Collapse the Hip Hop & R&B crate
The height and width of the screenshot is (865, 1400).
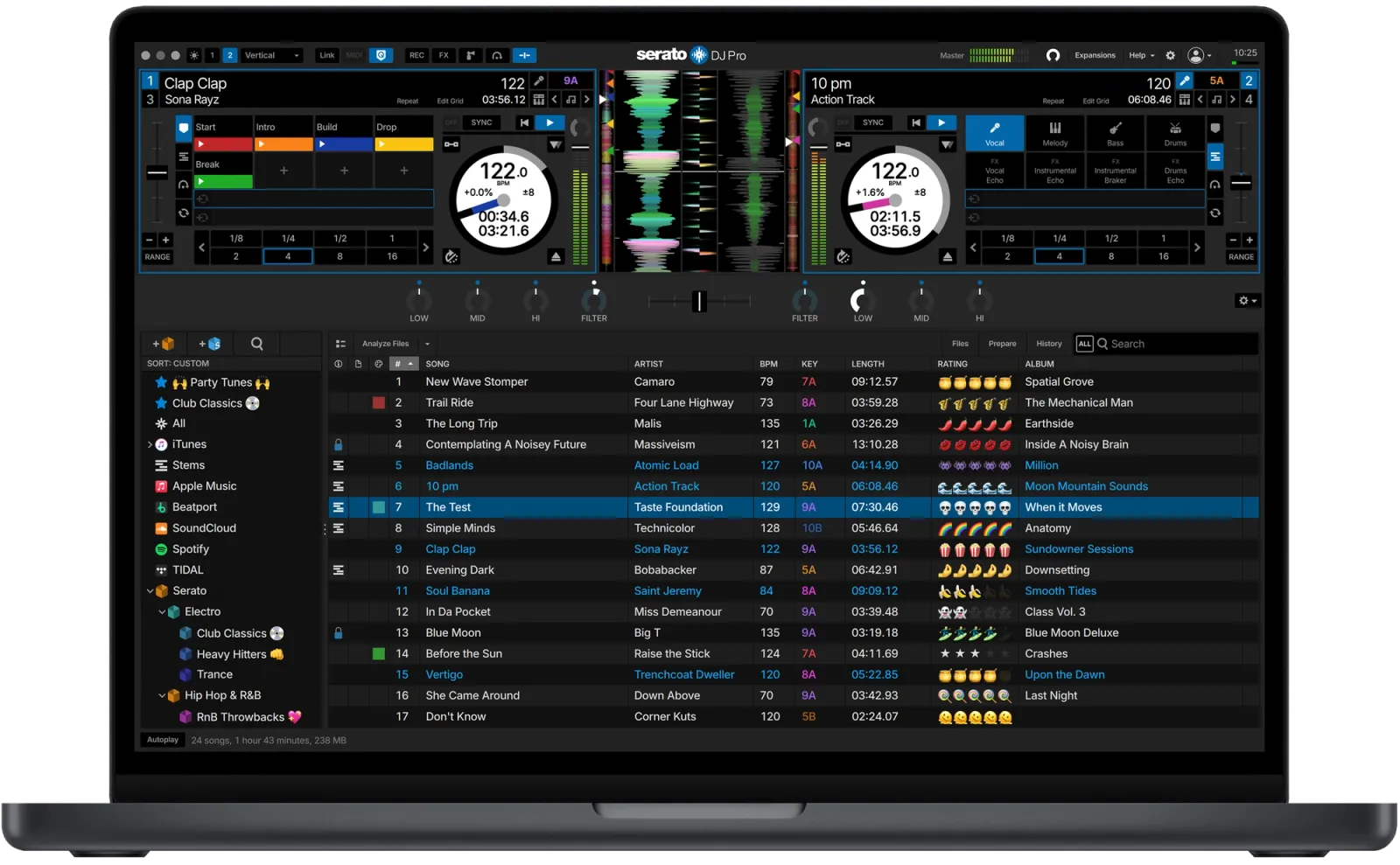(162, 697)
